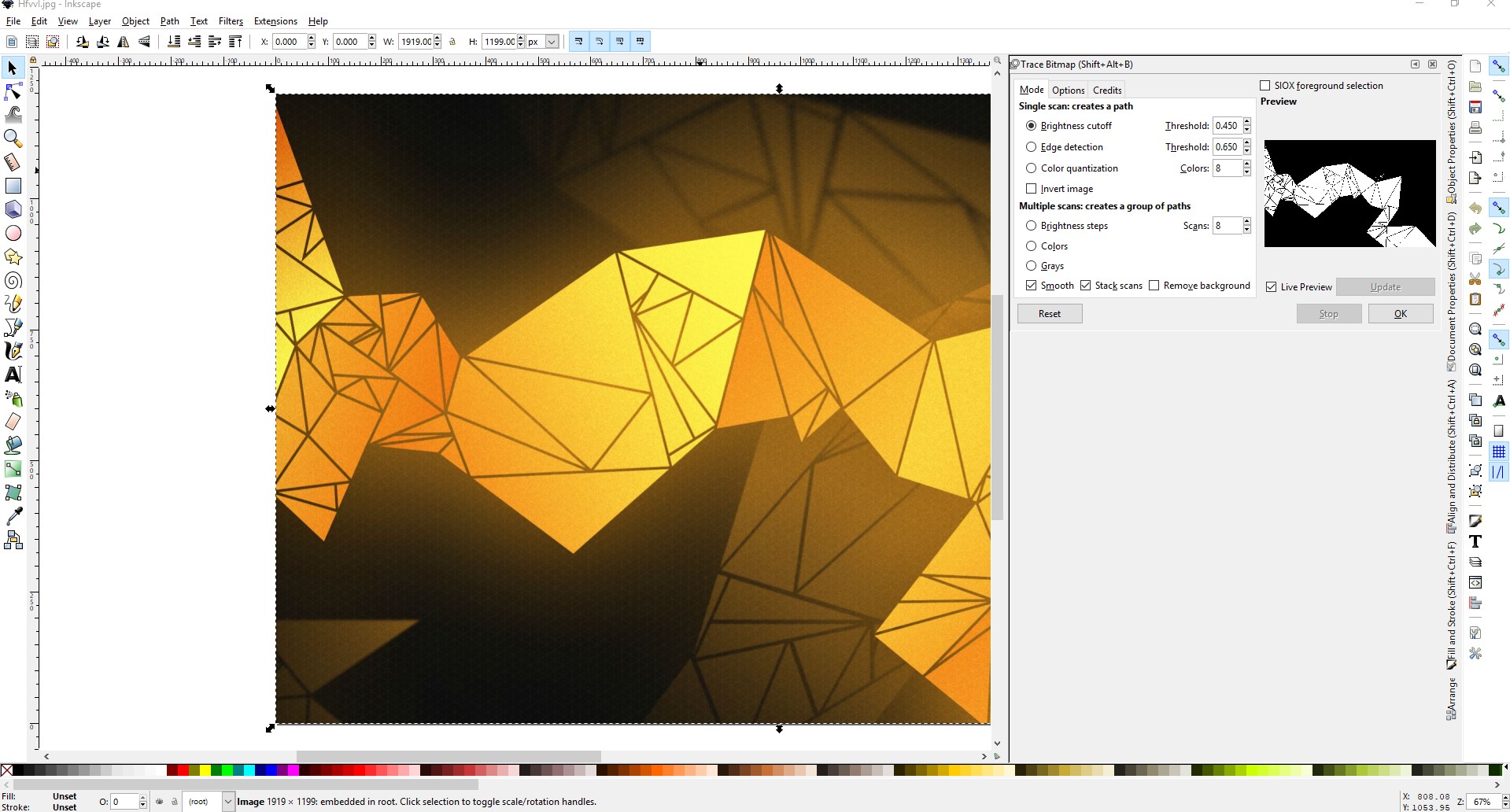
Task: Click the yellow color swatch in palette
Action: click(x=205, y=770)
